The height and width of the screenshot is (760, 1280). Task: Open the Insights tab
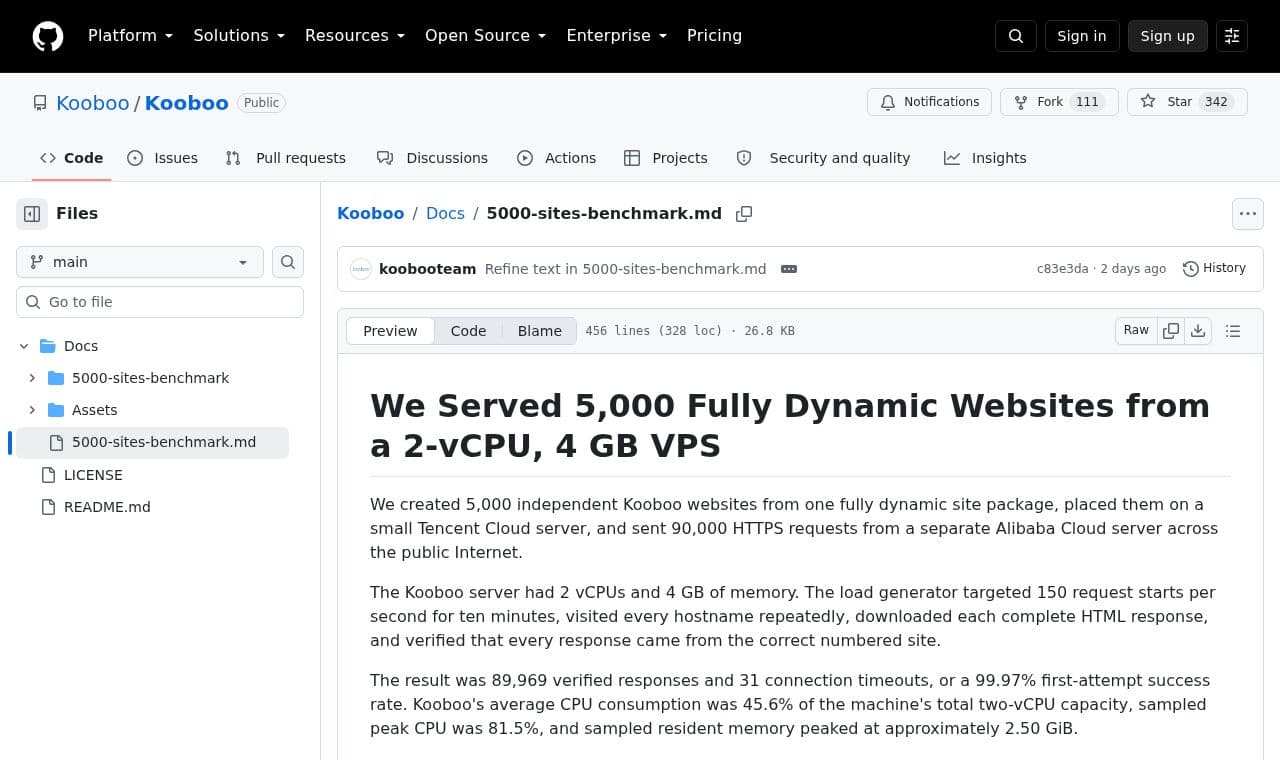click(985, 158)
